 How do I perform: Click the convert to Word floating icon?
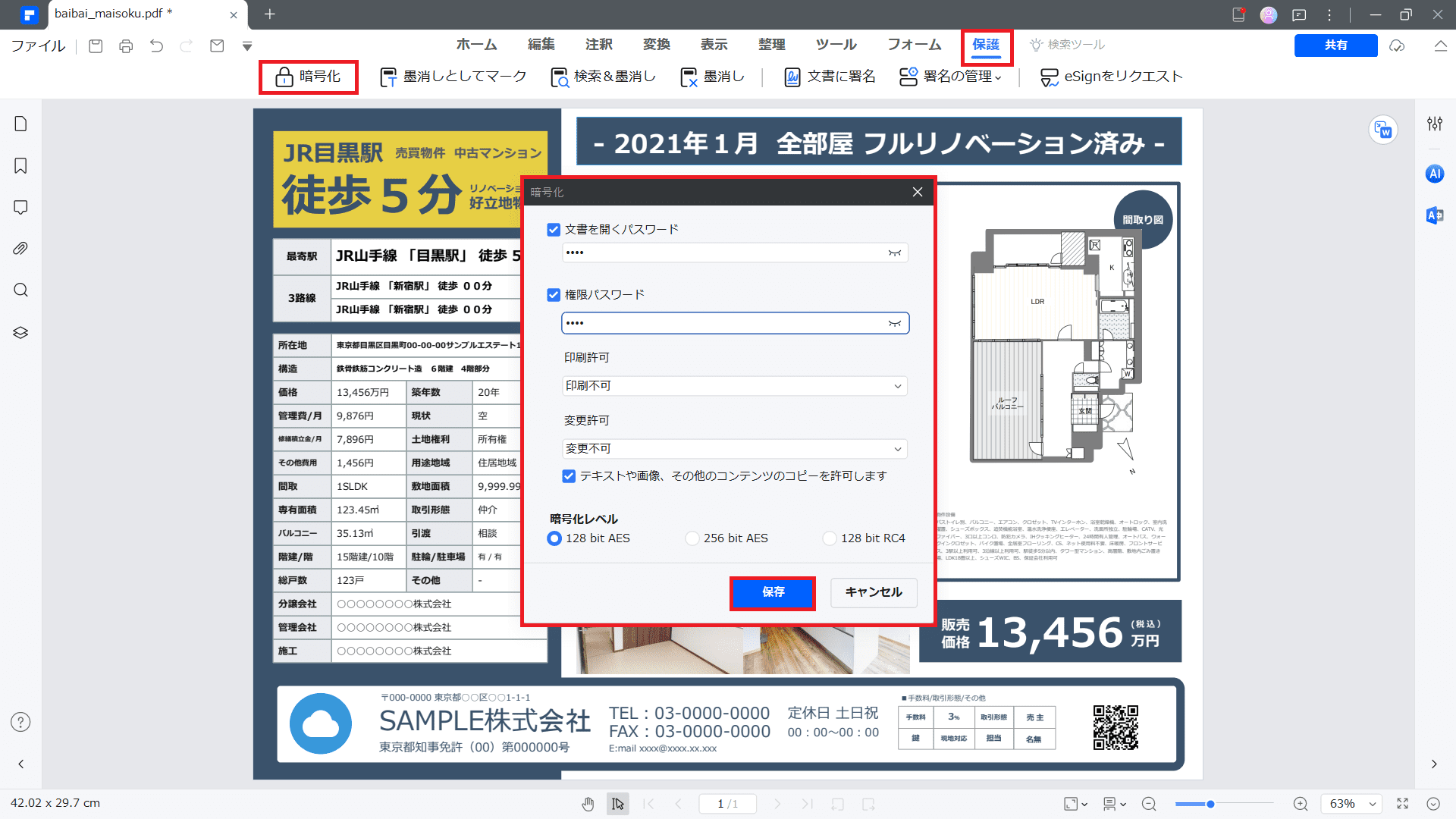coord(1383,130)
